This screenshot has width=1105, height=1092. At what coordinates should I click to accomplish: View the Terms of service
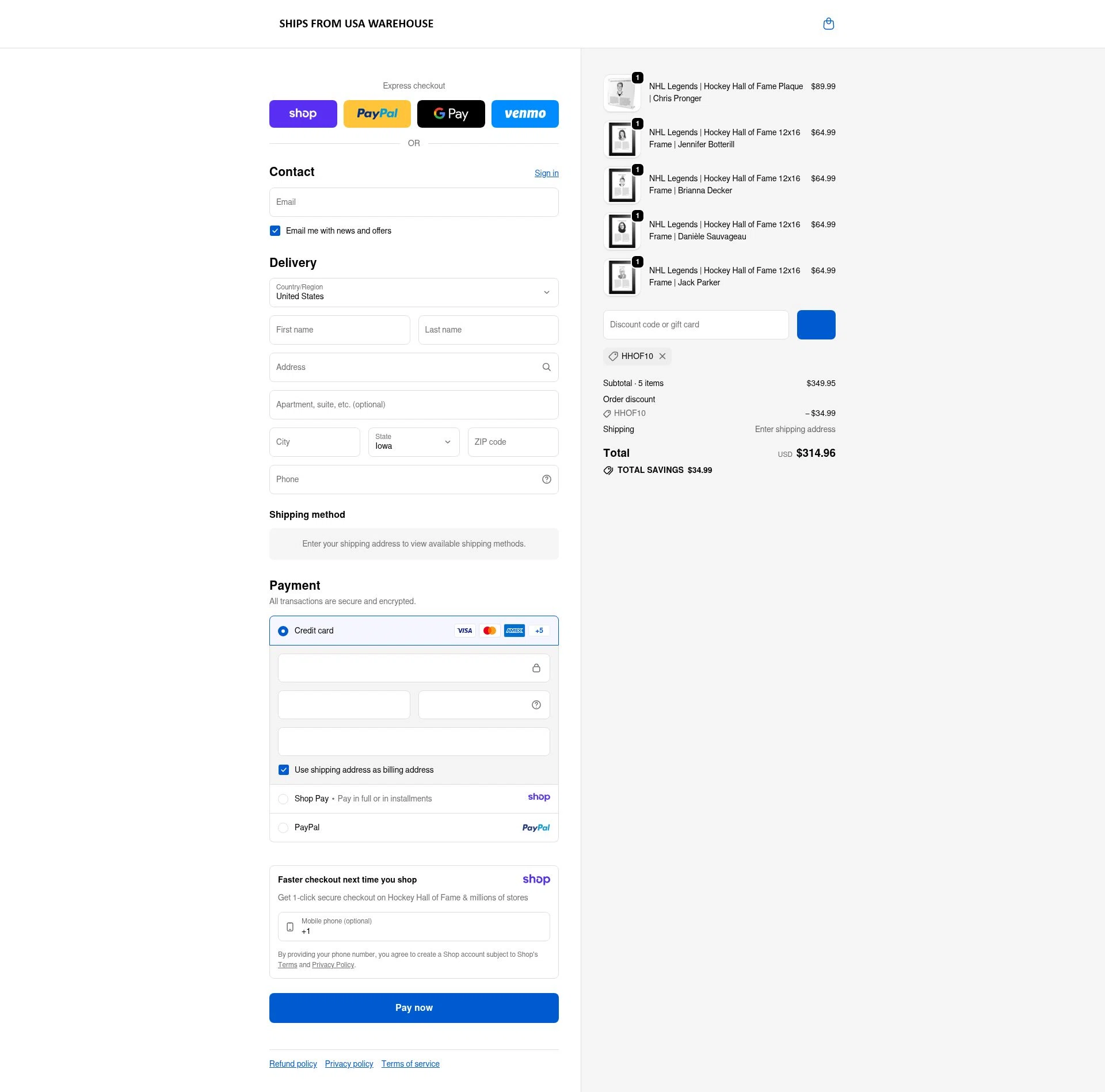coord(410,1064)
